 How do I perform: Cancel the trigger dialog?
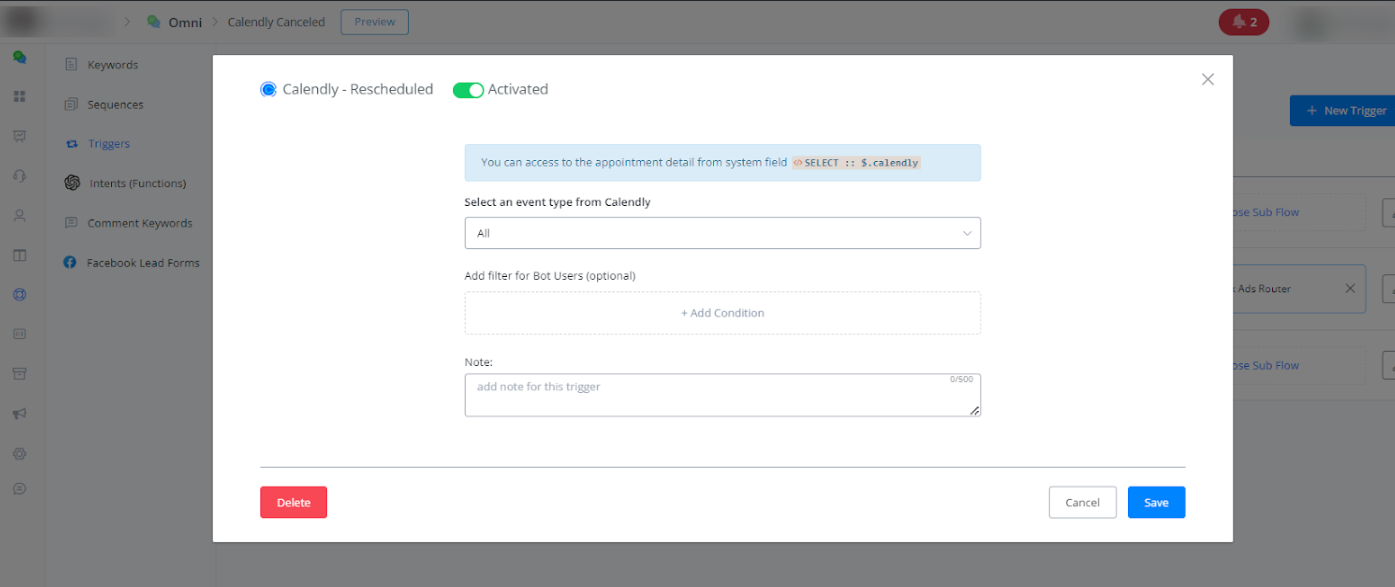1082,503
